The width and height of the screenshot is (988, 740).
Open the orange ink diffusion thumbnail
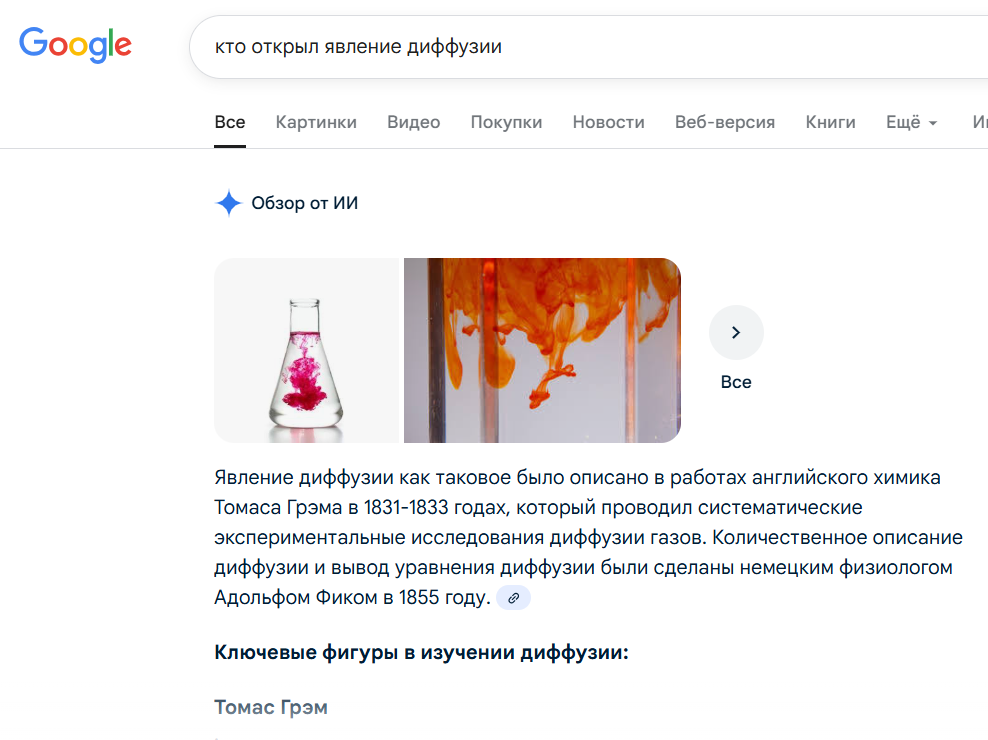tap(542, 350)
